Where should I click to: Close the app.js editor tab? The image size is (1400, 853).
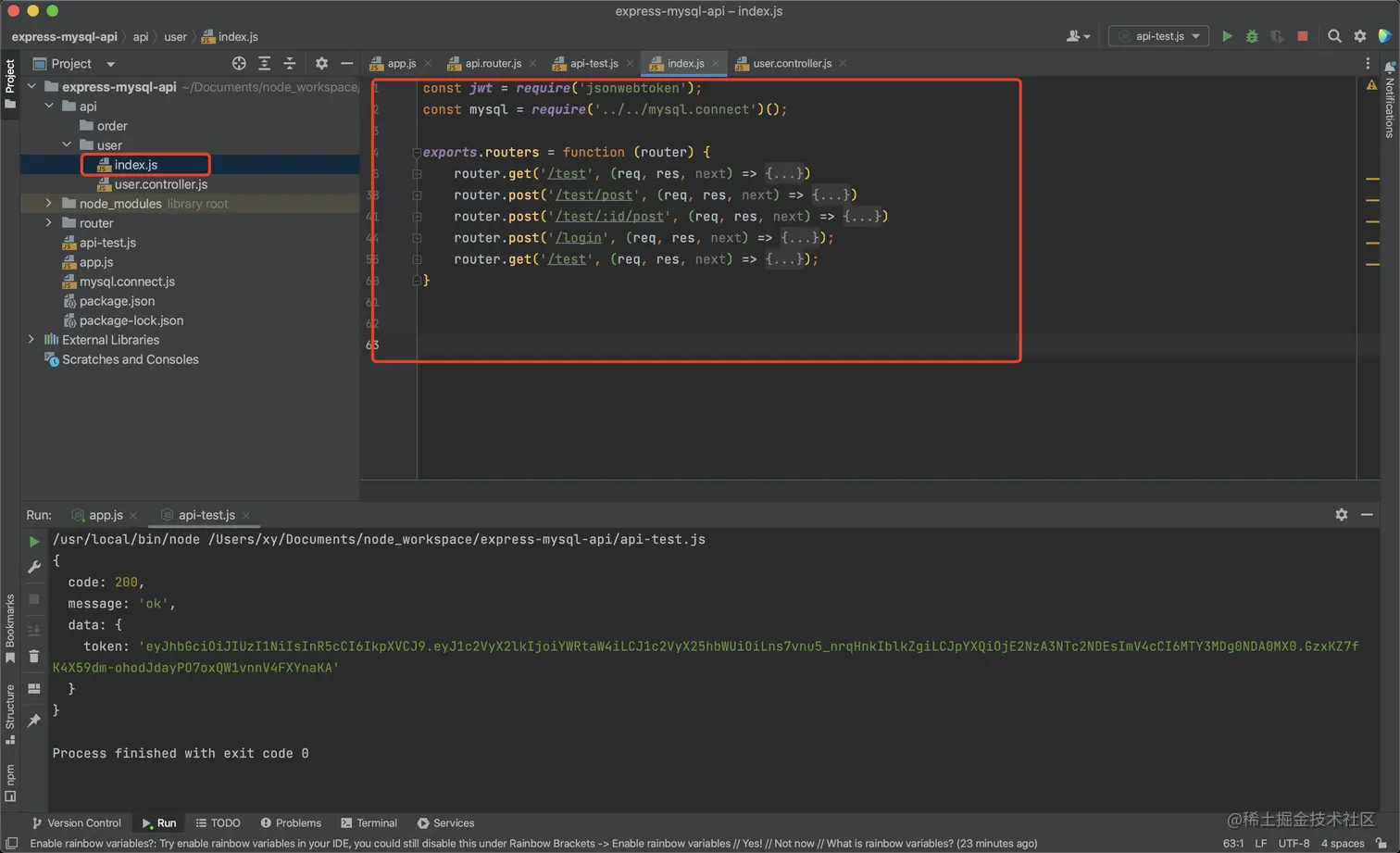pyautogui.click(x=428, y=63)
